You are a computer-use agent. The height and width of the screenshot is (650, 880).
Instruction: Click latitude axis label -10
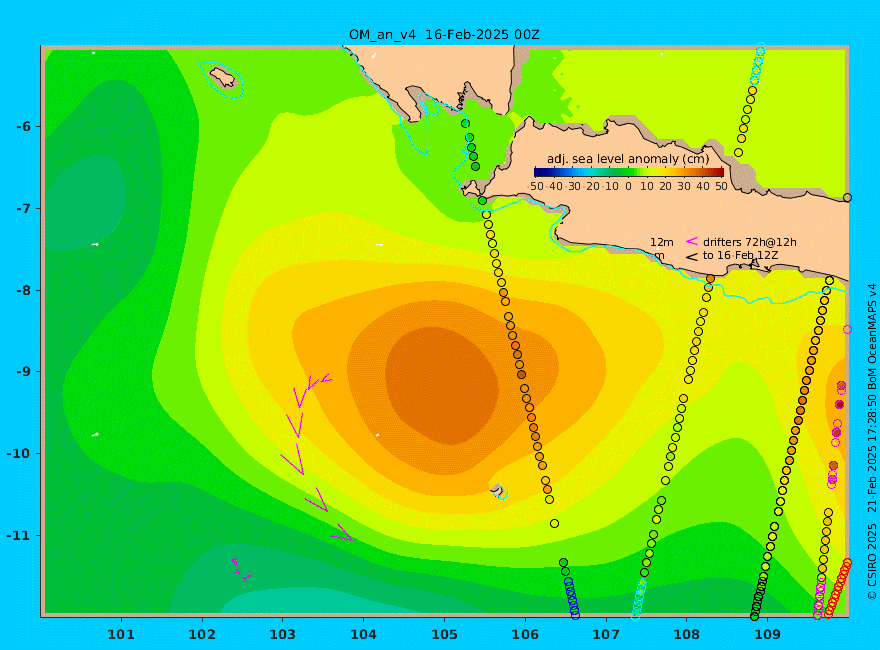point(19,453)
